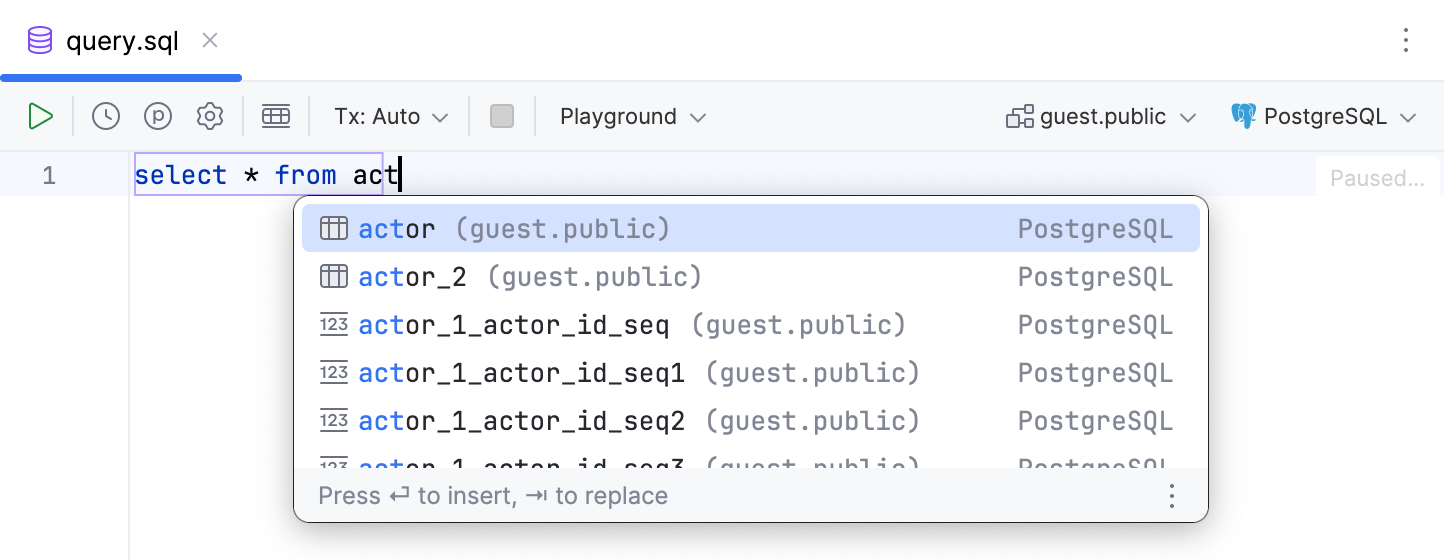Toggle in-editor results table icon
The image size is (1444, 560).
pyautogui.click(x=276, y=117)
